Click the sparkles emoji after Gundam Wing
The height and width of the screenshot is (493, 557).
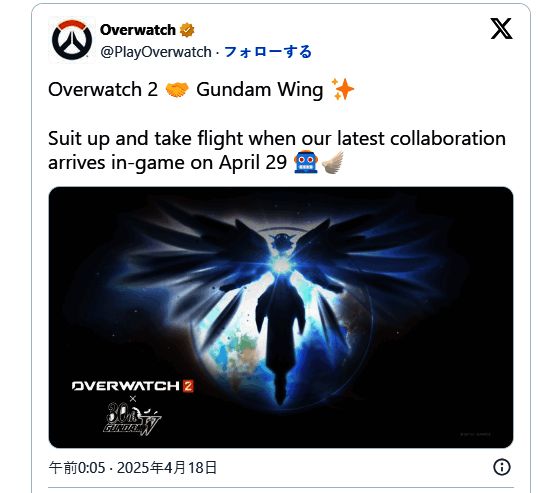(x=343, y=89)
